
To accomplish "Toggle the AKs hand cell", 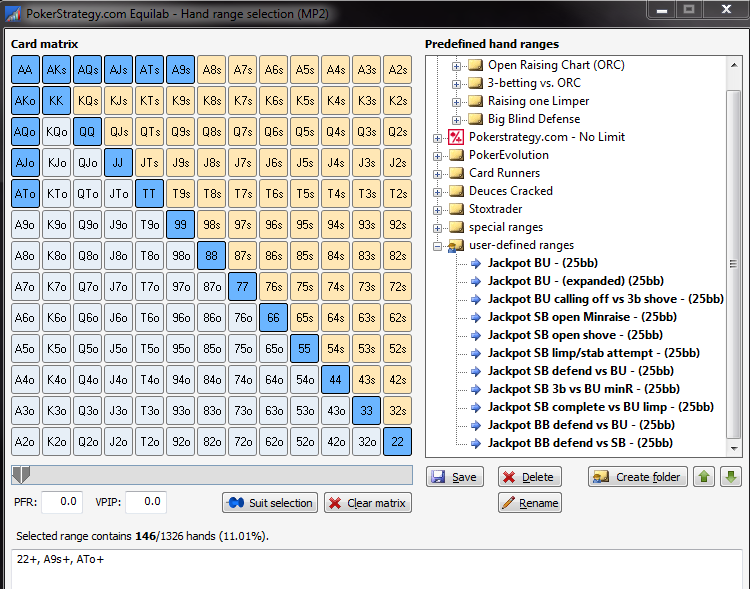I will click(56, 70).
